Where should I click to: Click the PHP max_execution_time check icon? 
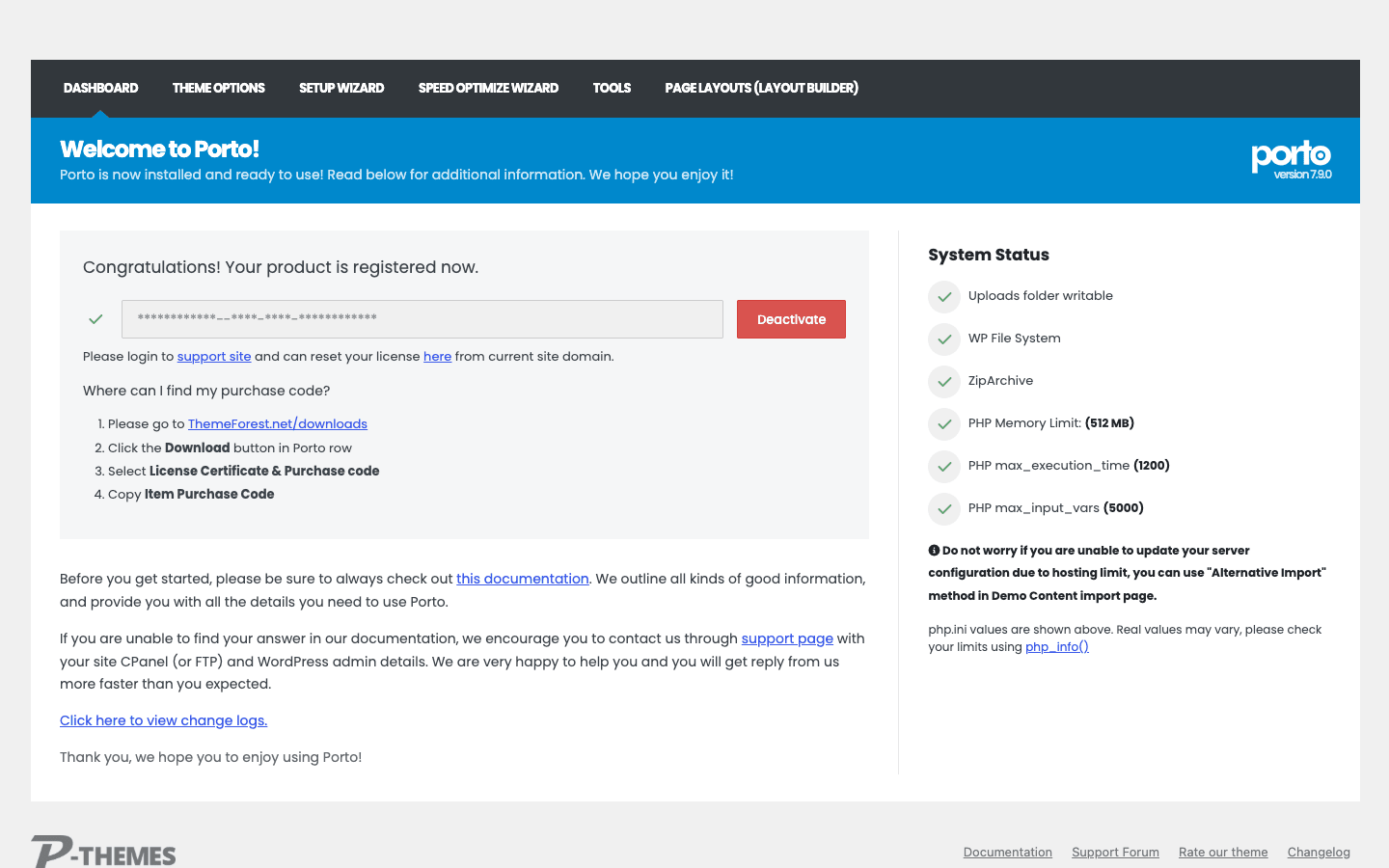click(x=944, y=467)
